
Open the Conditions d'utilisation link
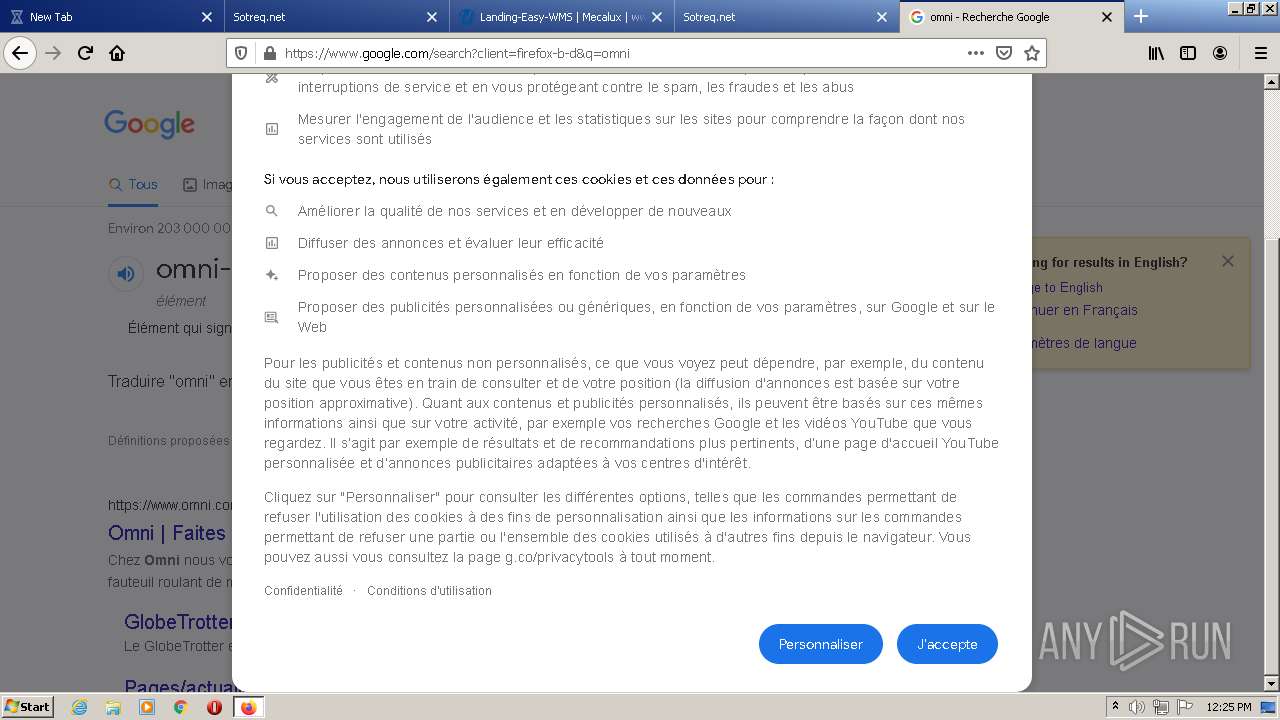(429, 591)
